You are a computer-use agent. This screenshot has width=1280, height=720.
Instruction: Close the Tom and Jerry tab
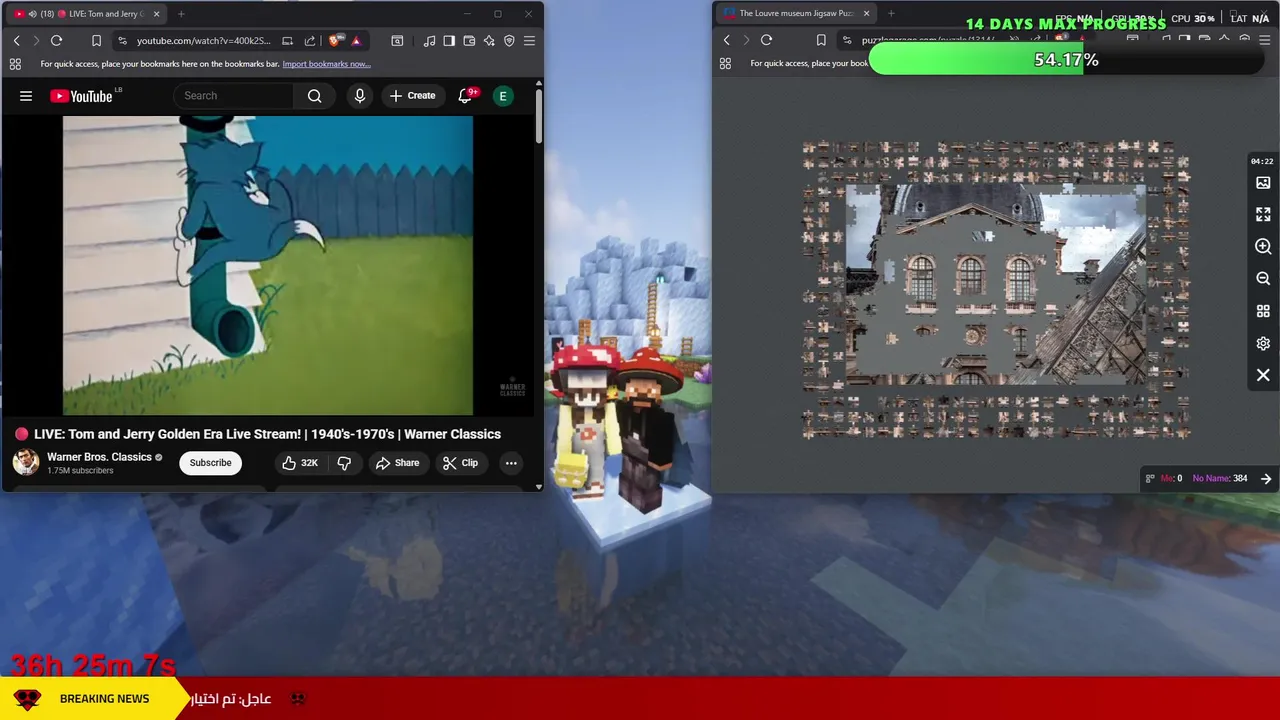[x=156, y=14]
